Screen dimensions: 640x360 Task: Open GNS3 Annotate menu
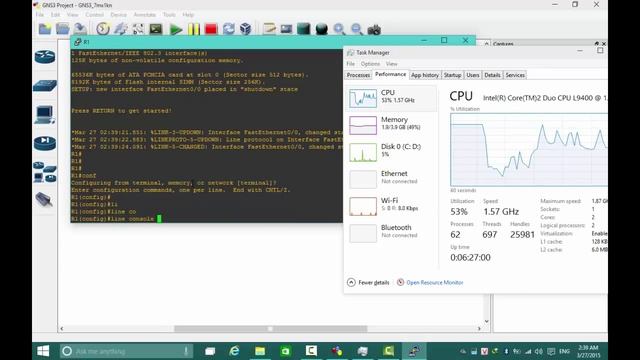pos(144,15)
